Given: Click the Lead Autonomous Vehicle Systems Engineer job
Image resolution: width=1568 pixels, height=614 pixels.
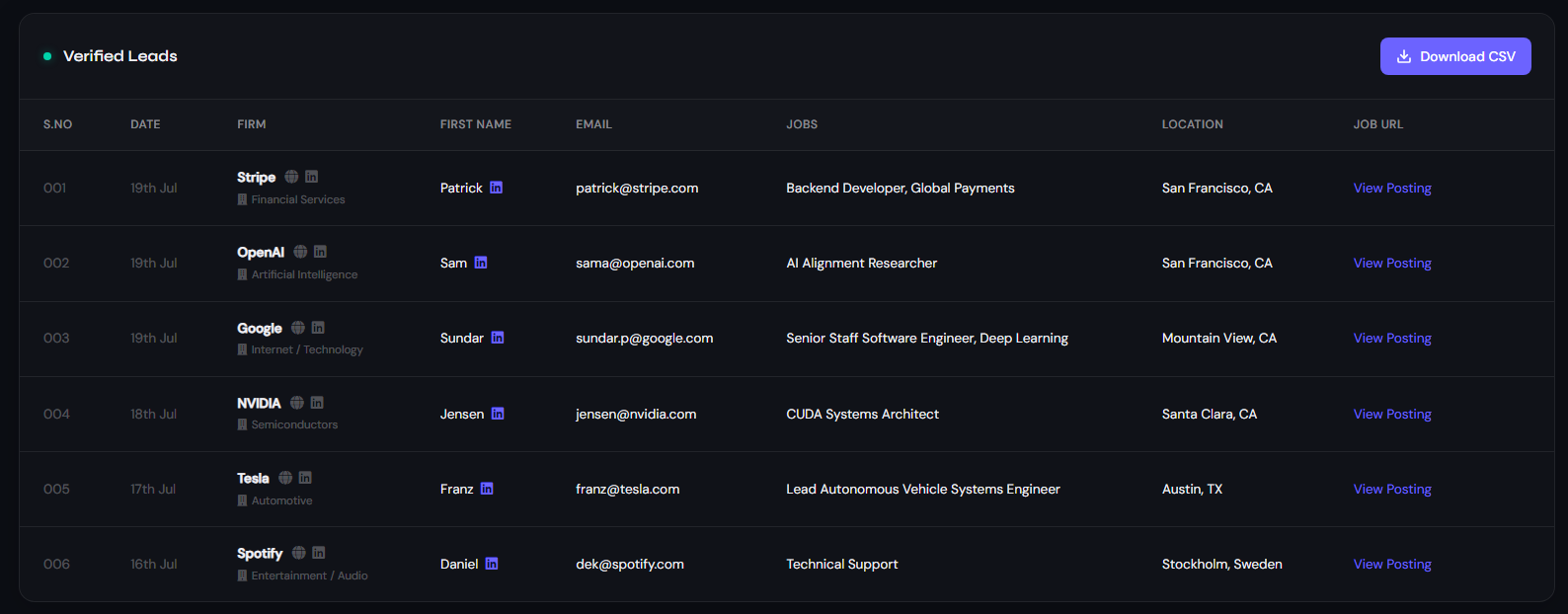Looking at the screenshot, I should pos(923,489).
